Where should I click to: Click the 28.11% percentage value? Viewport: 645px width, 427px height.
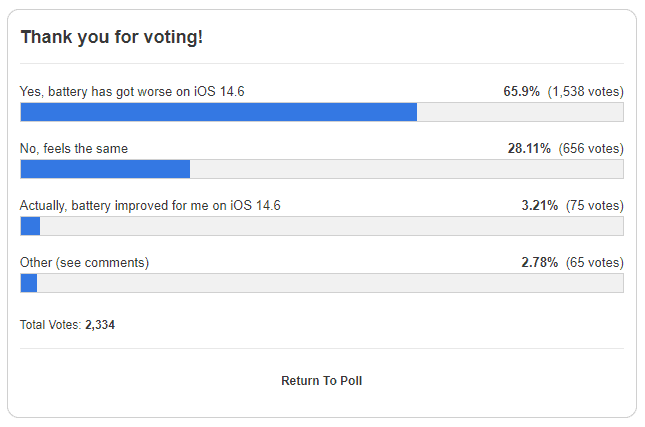(x=529, y=148)
